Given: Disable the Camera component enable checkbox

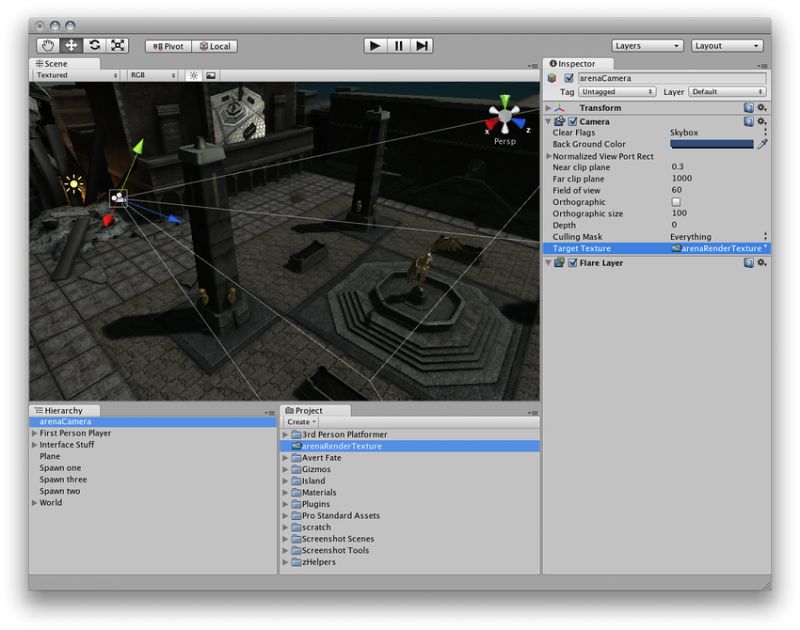Looking at the screenshot, I should pos(572,122).
